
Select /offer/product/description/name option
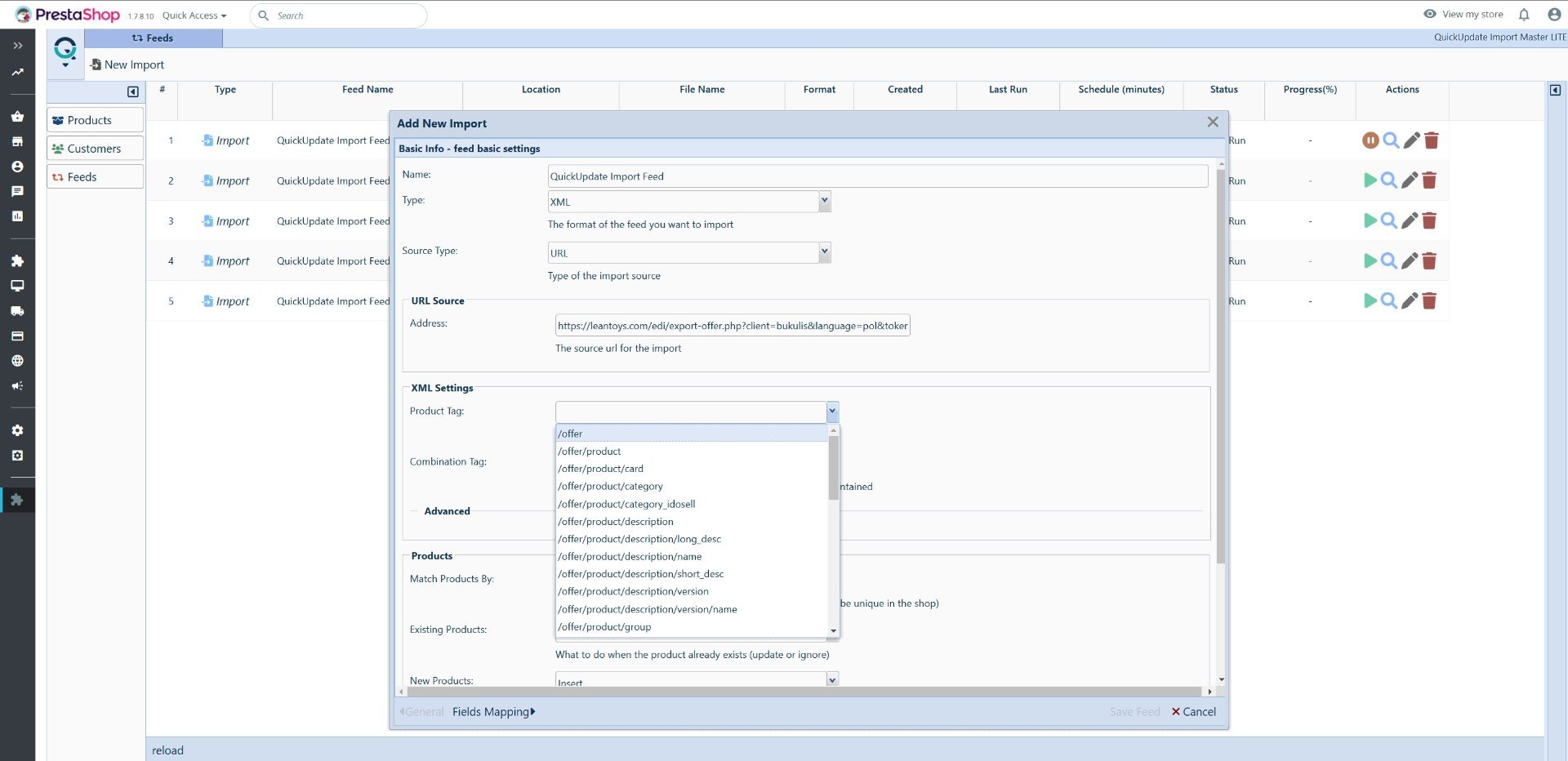(x=629, y=557)
